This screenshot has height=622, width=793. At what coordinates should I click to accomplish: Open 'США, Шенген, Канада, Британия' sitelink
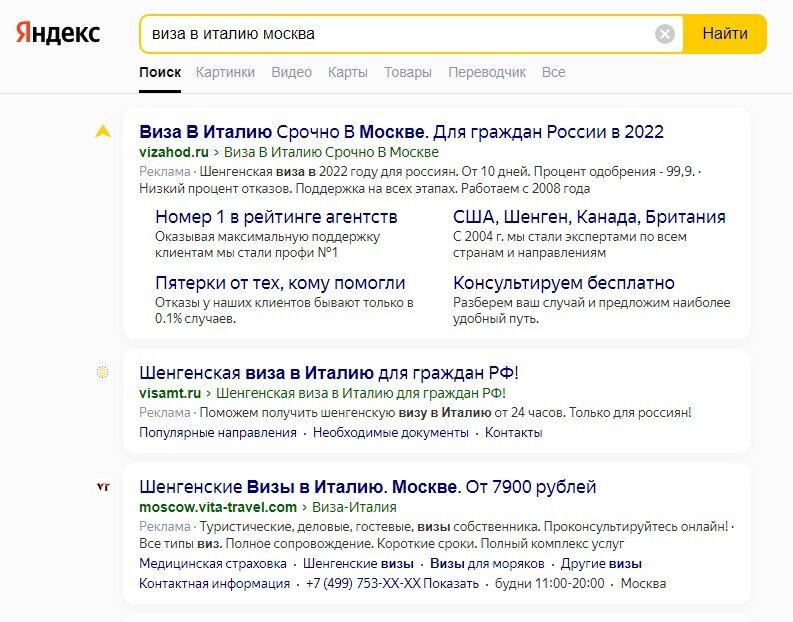(589, 217)
